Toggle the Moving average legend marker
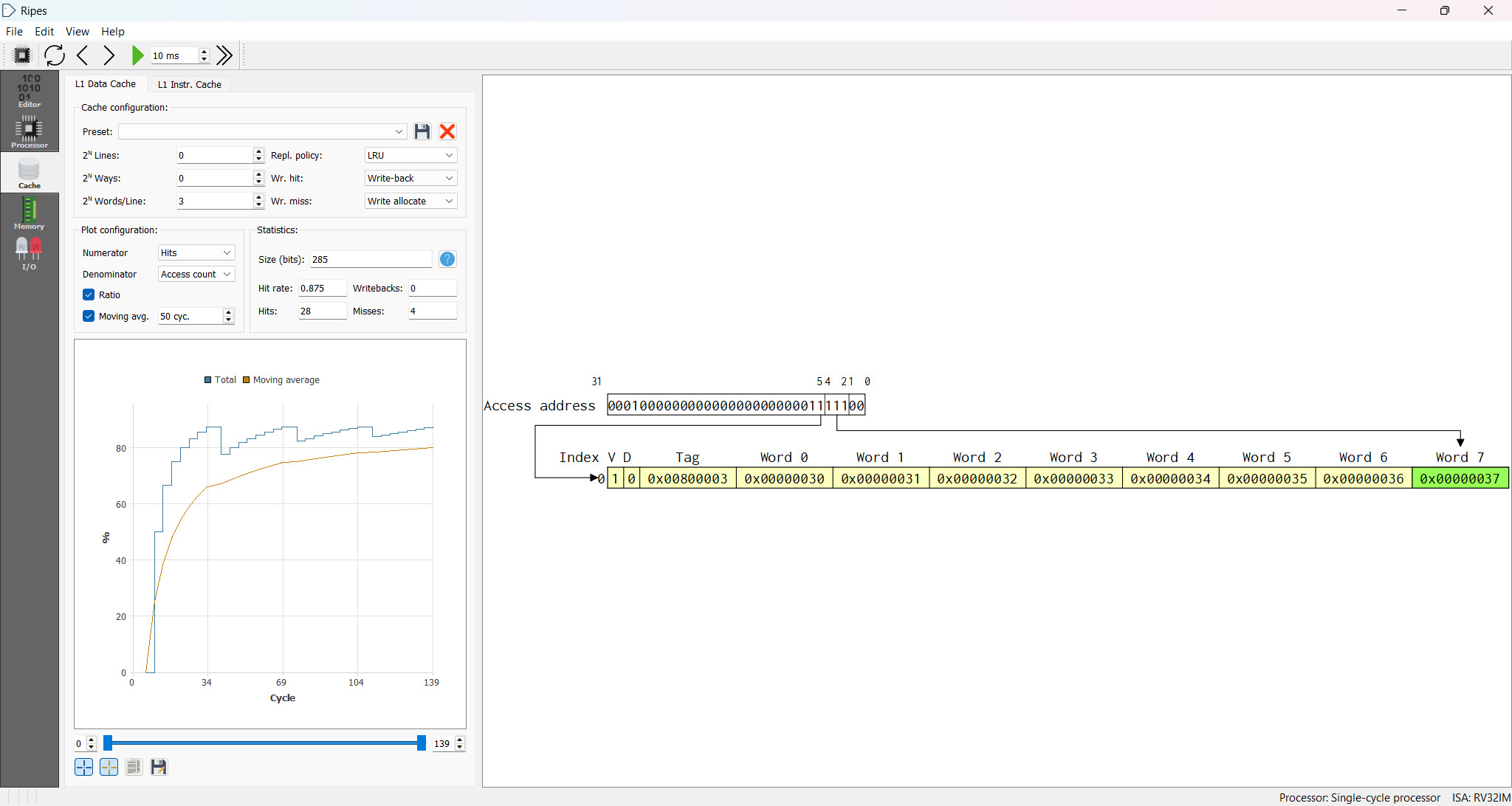Image resolution: width=1512 pixels, height=806 pixels. click(x=247, y=380)
